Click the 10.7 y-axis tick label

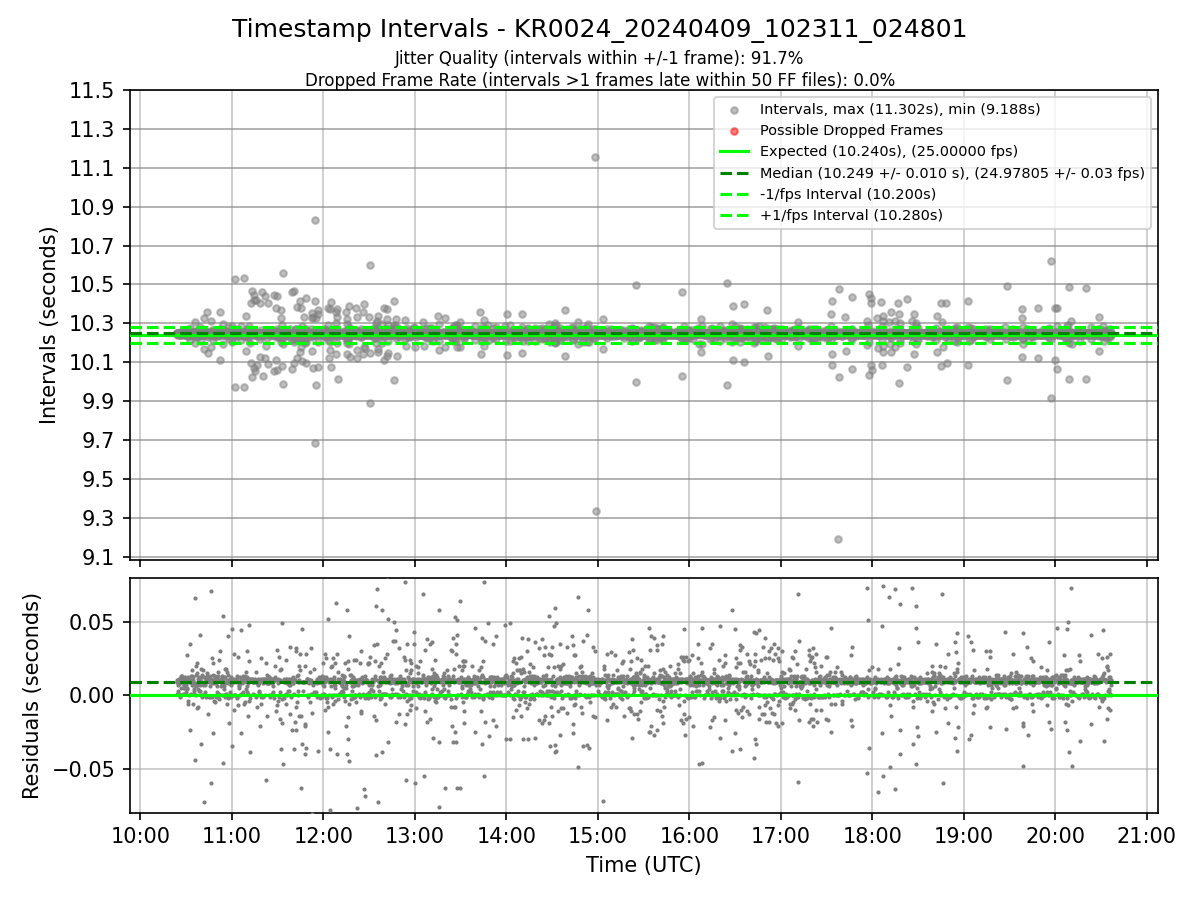pyautogui.click(x=93, y=247)
